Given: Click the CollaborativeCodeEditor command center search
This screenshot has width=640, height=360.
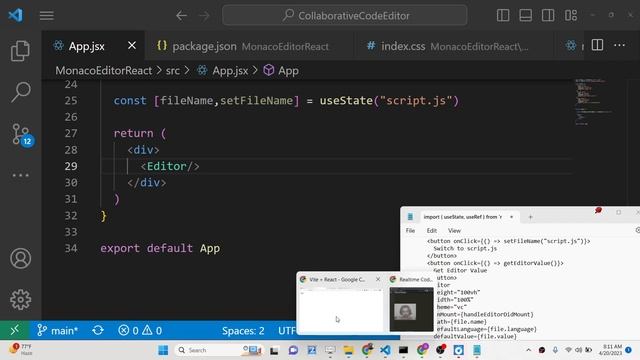Looking at the screenshot, I should [x=345, y=16].
